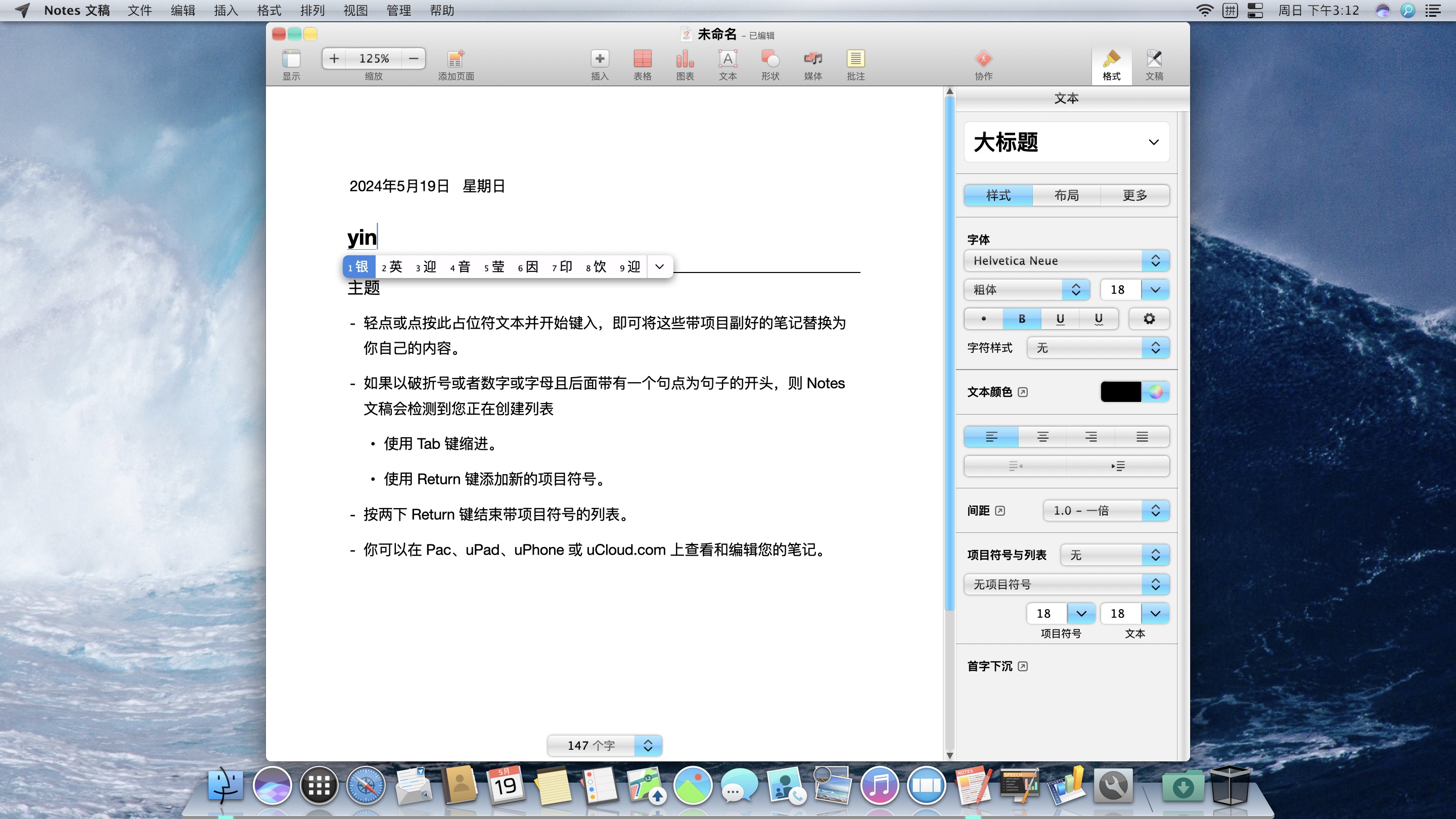Viewport: 1456px width, 819px height.
Task: Toggle the dot emphasis mark button
Action: point(983,319)
